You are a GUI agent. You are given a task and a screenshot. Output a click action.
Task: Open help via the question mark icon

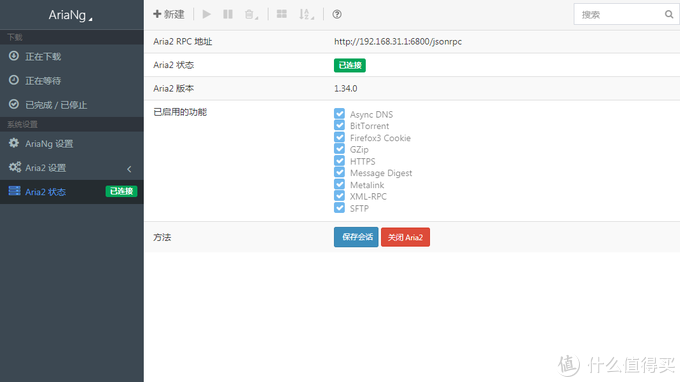click(337, 14)
